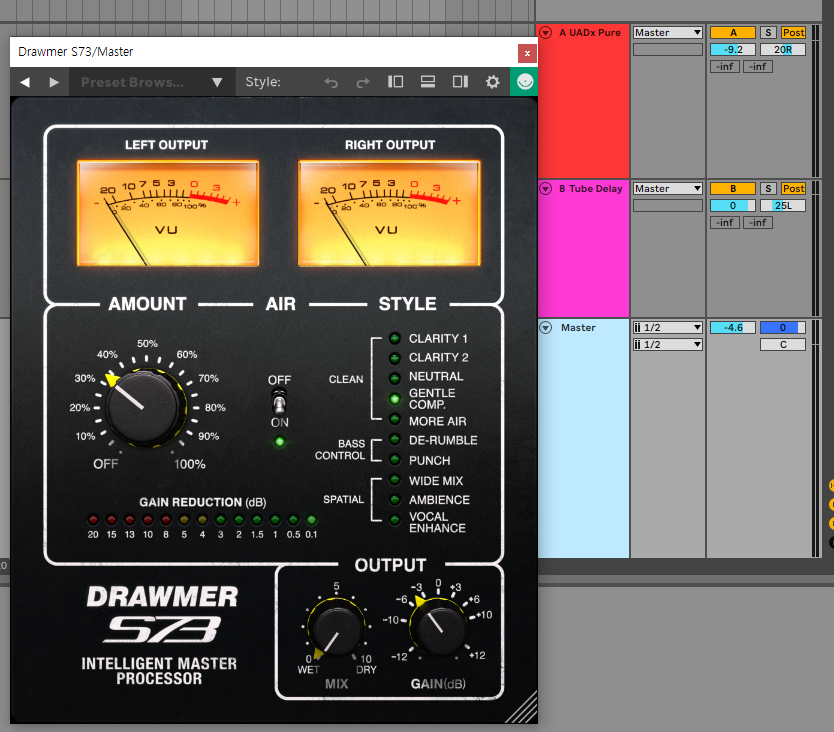Click the B Tube Delay track name
The width and height of the screenshot is (834, 732).
590,188
